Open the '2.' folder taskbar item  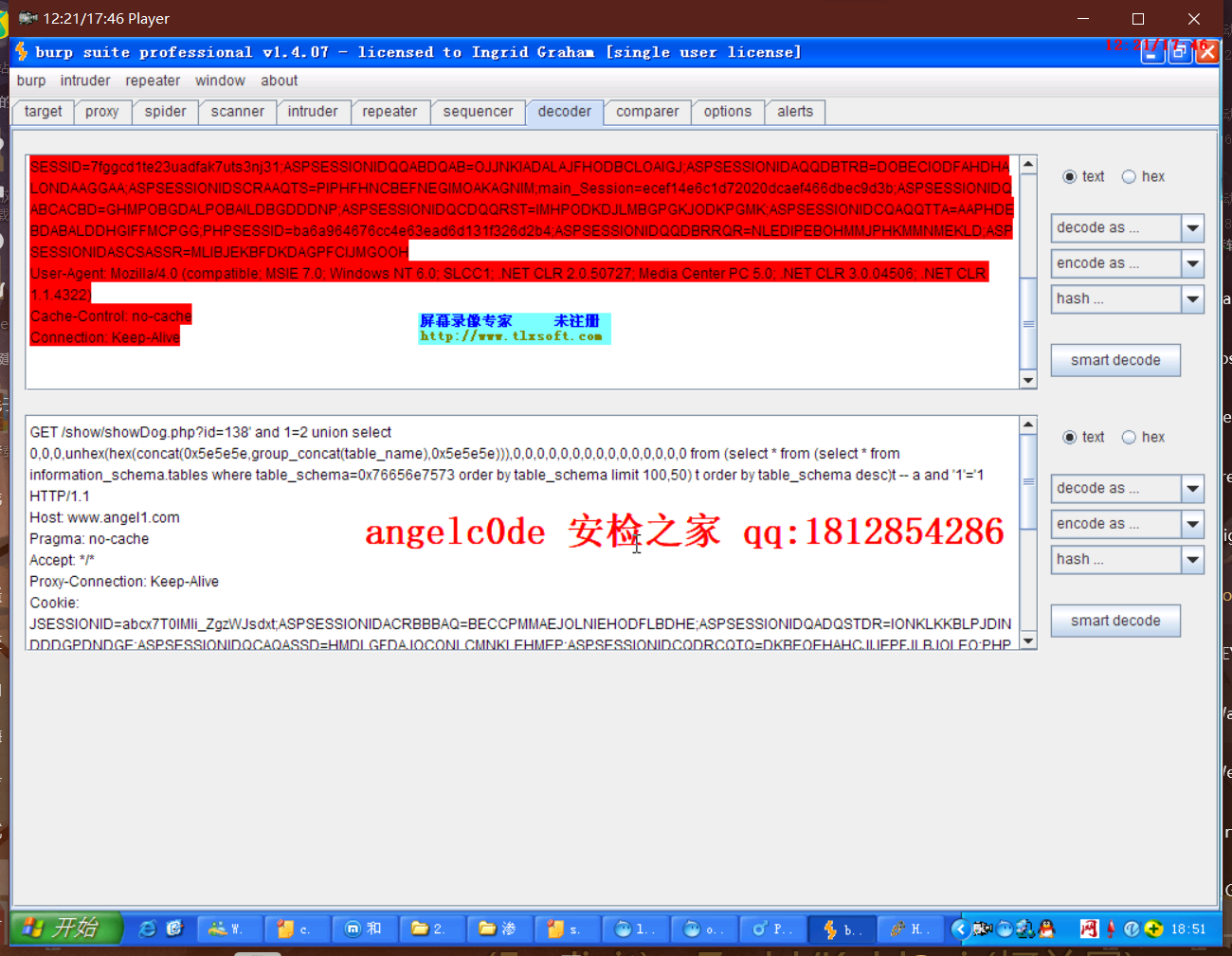[x=432, y=929]
